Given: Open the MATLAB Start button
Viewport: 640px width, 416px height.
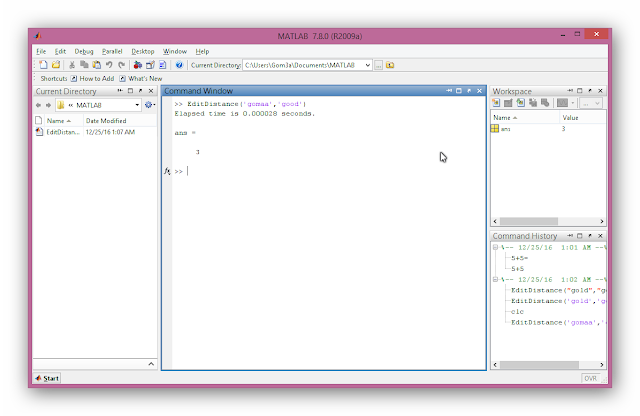Looking at the screenshot, I should [x=47, y=378].
